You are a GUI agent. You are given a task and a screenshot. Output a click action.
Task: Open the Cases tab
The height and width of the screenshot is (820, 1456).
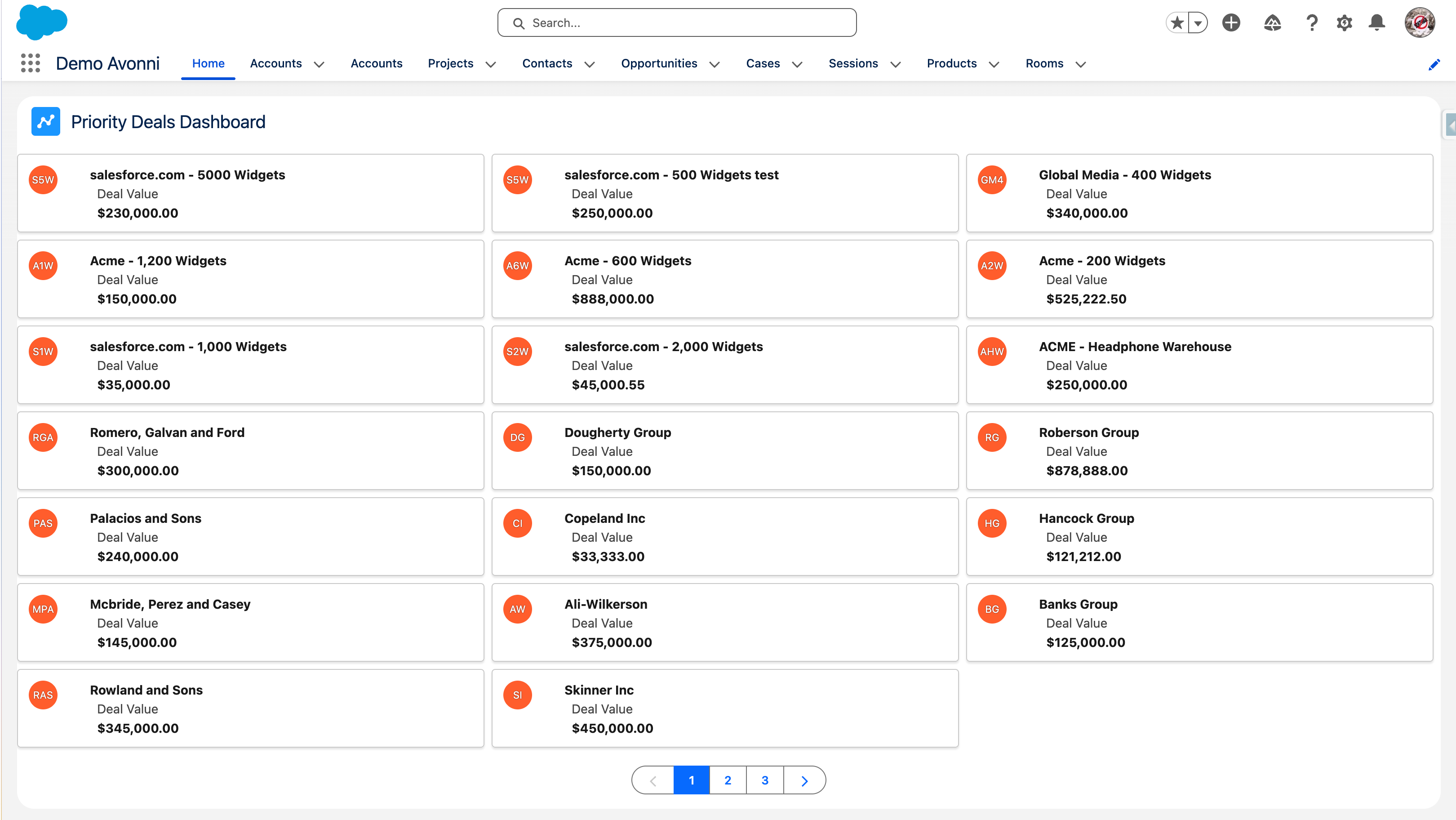coord(763,63)
